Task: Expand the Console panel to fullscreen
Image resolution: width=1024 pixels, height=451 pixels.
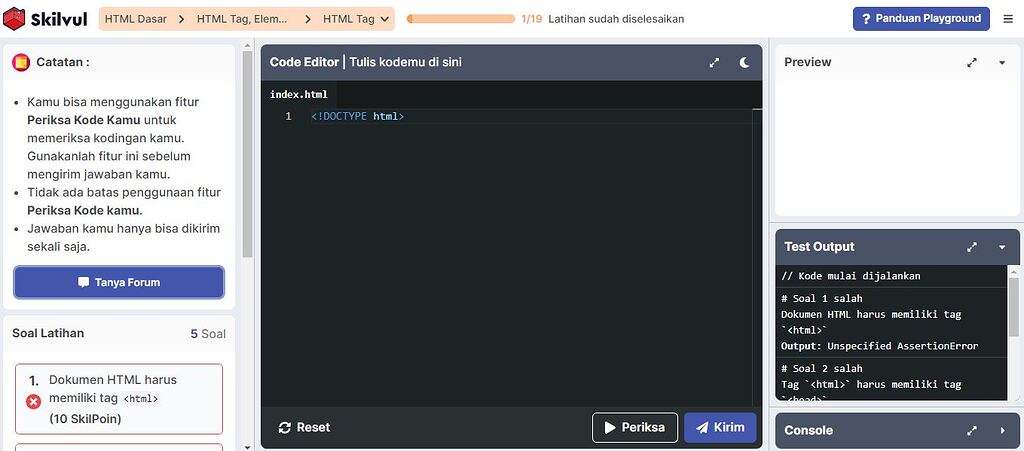Action: pos(972,431)
